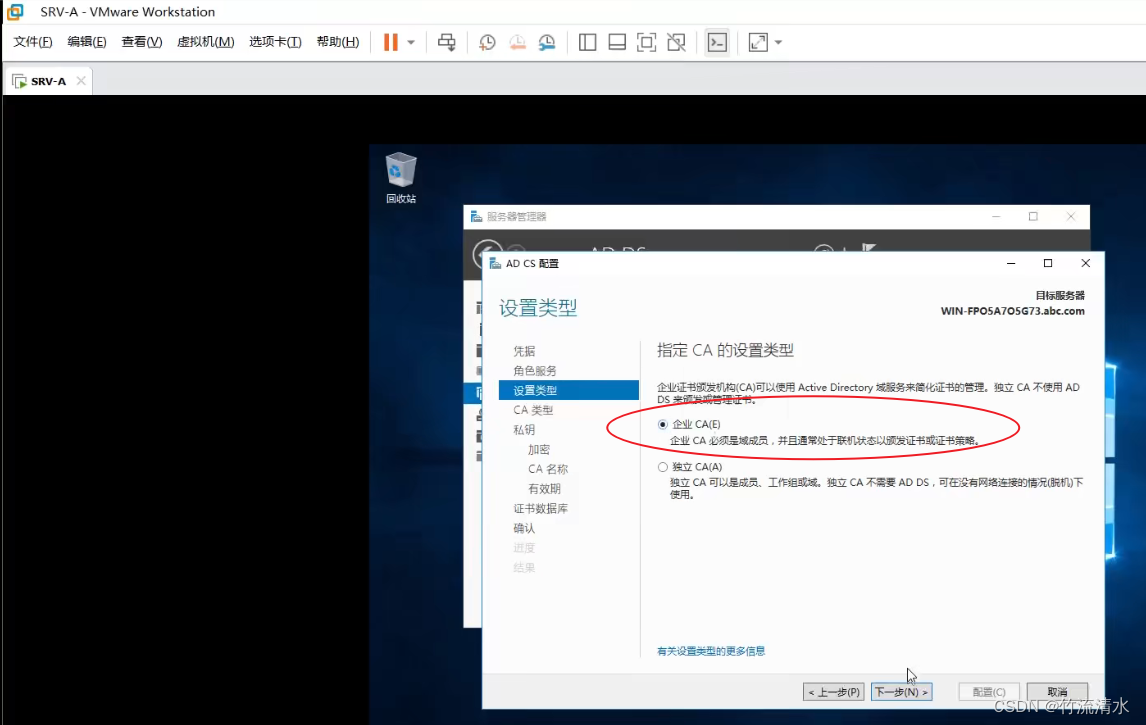Revert the VM to its previous snapshot
The image size is (1146, 725).
click(517, 42)
